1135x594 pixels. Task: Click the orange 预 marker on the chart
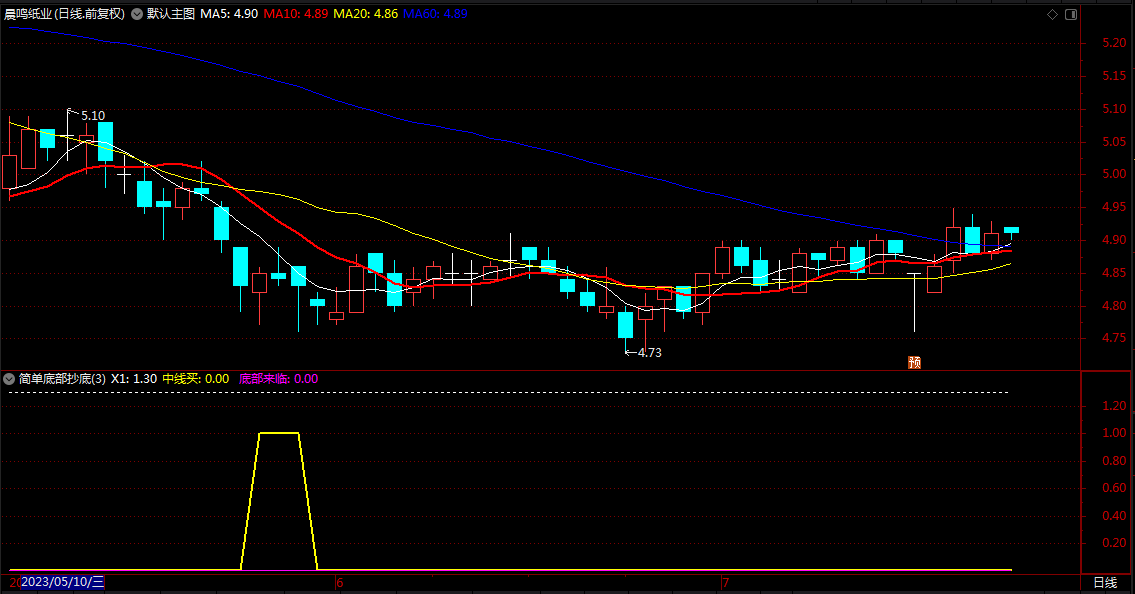(915, 362)
